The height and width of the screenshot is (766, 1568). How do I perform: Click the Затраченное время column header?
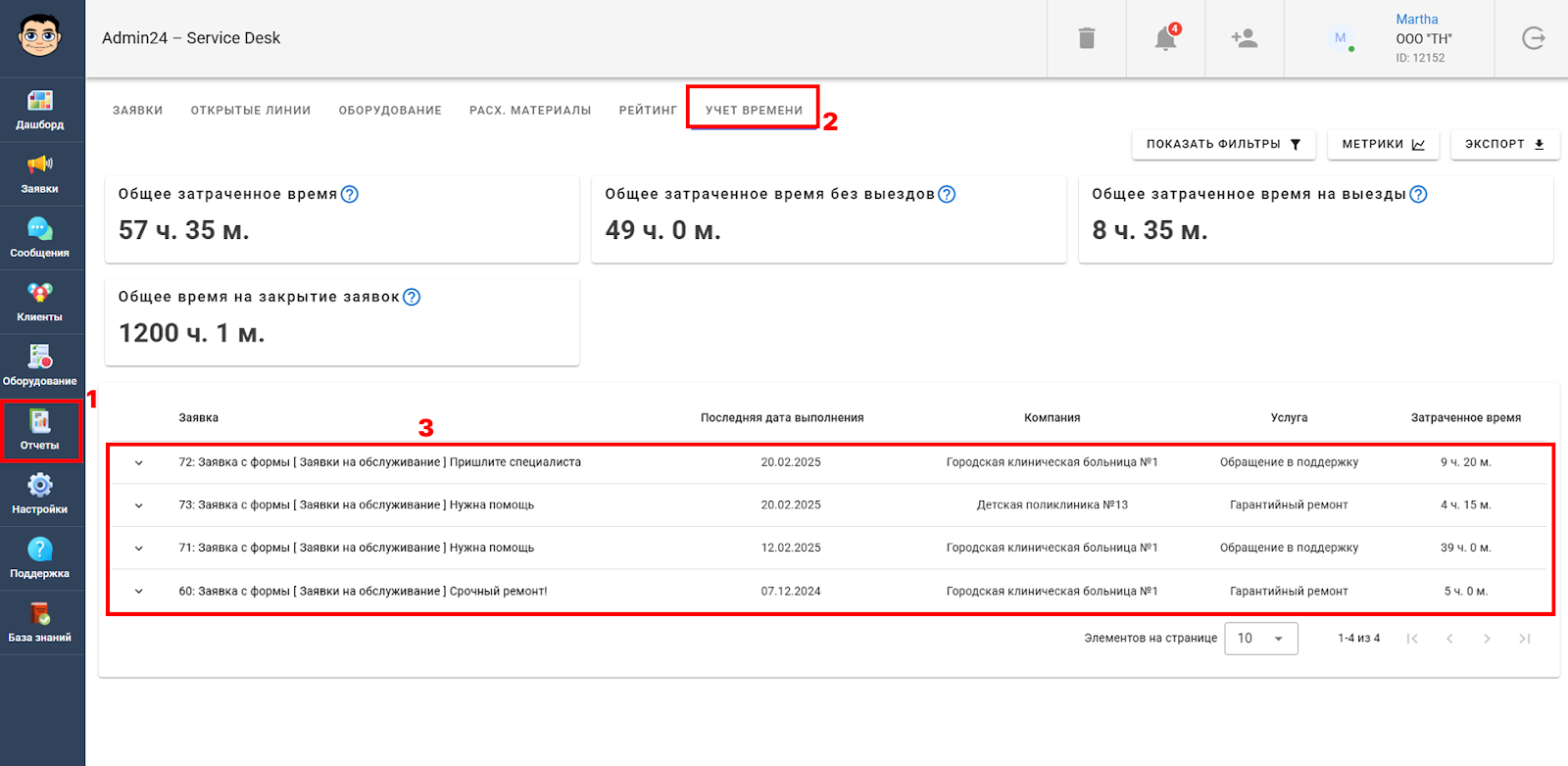click(x=1465, y=418)
